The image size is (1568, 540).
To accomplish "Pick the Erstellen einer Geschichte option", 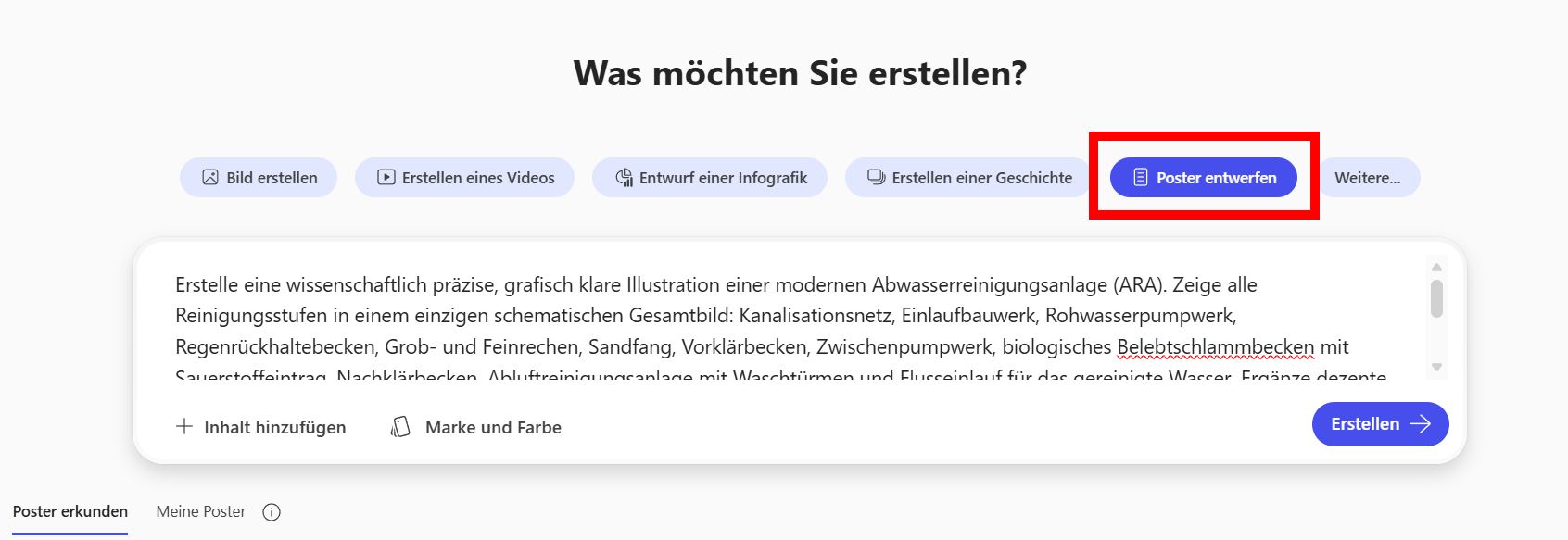I will (981, 178).
